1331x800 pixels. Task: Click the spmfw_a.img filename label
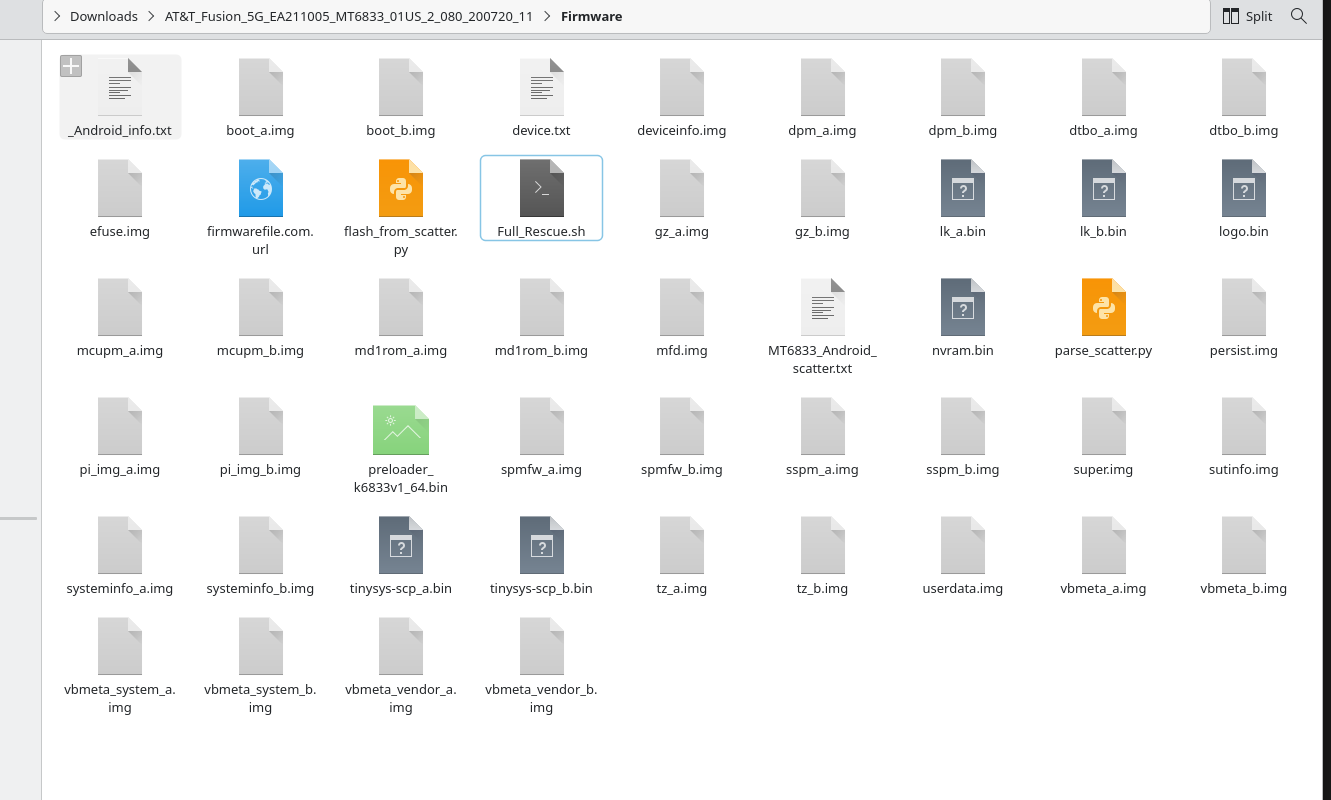coord(541,469)
